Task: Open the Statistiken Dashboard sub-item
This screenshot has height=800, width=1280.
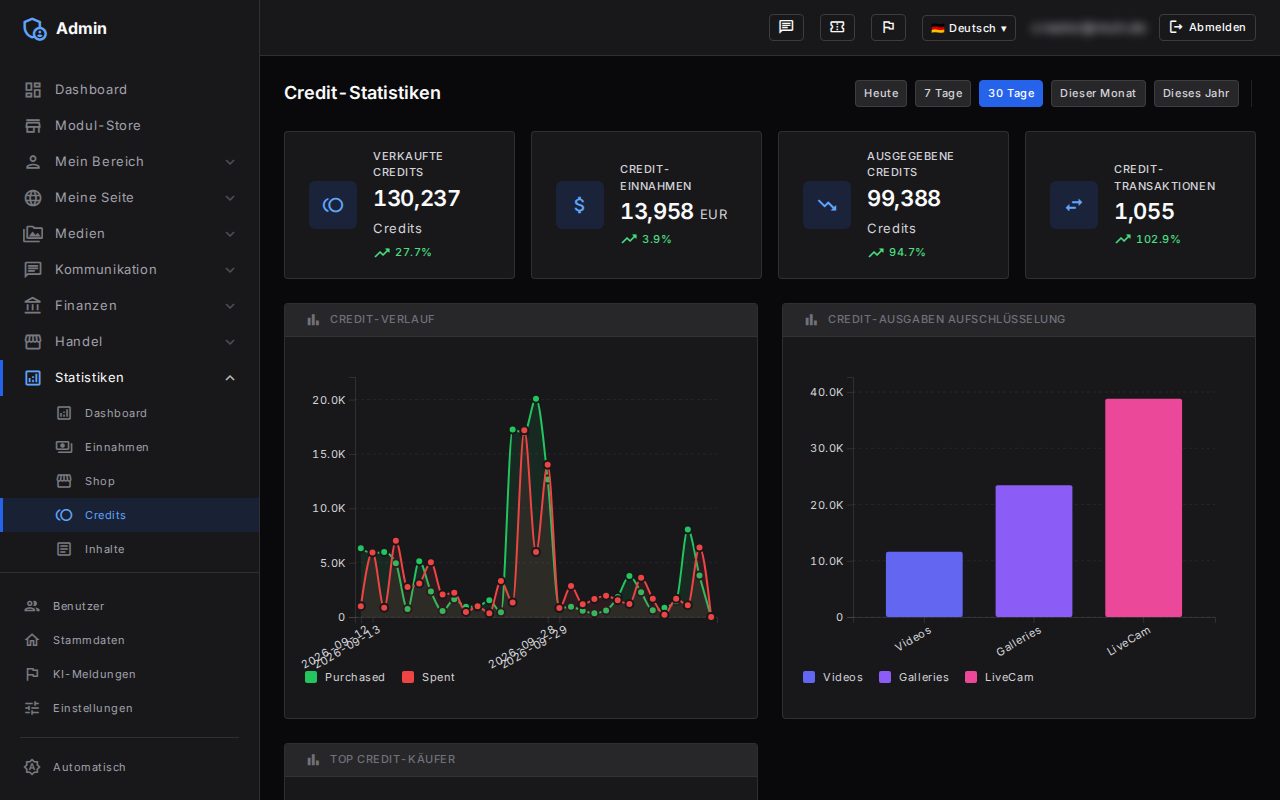Action: click(130, 413)
